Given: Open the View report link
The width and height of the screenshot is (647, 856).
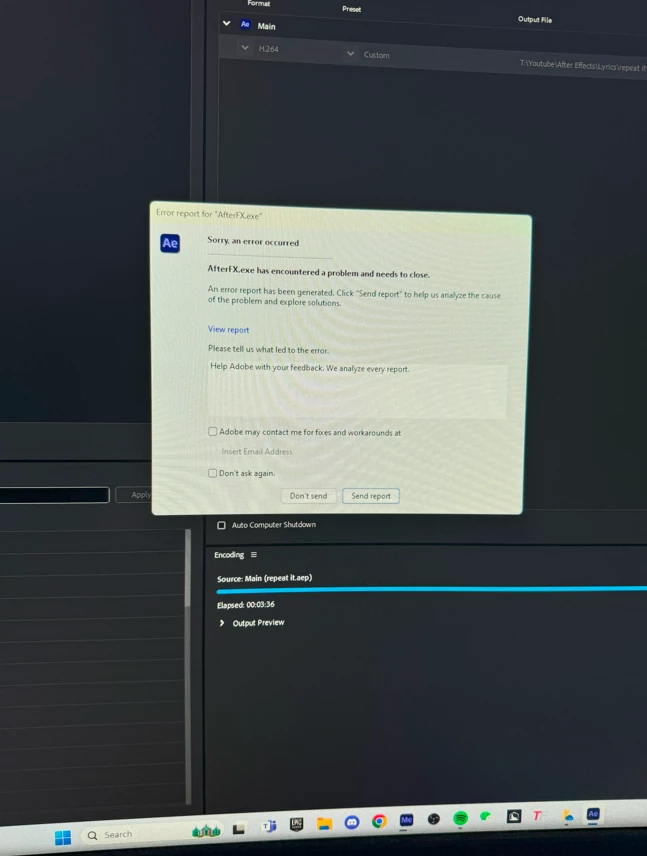Looking at the screenshot, I should (228, 329).
